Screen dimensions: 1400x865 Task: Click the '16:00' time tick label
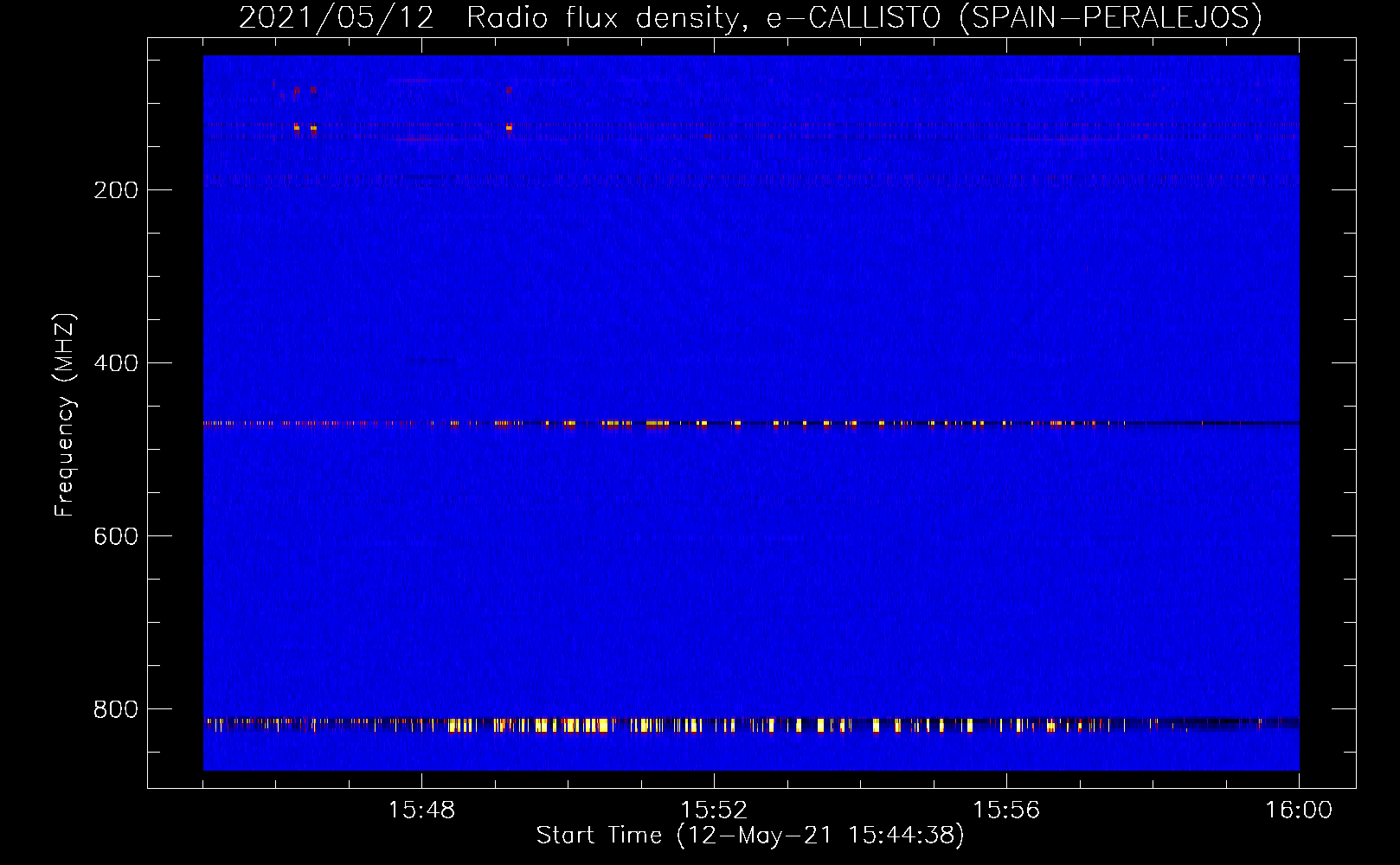pyautogui.click(x=1299, y=811)
